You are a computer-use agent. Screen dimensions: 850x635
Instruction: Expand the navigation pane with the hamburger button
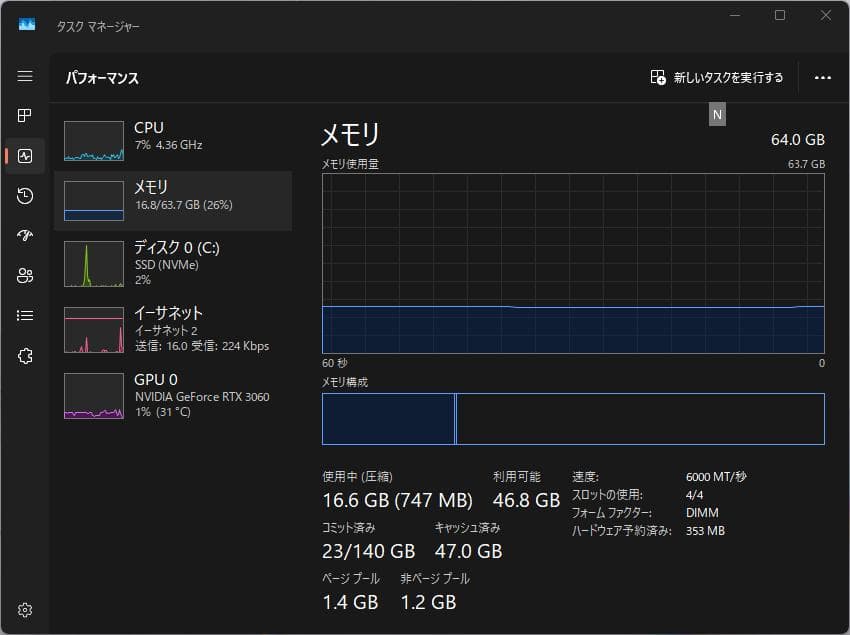click(25, 75)
